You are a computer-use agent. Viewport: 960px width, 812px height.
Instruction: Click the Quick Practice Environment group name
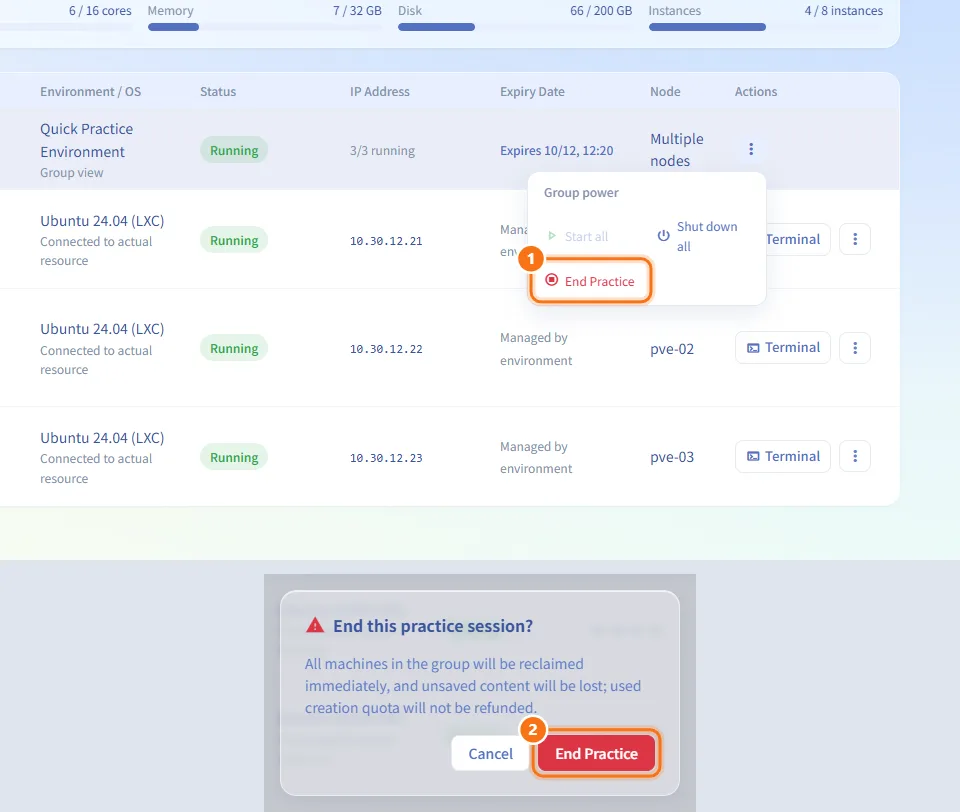click(x=86, y=140)
